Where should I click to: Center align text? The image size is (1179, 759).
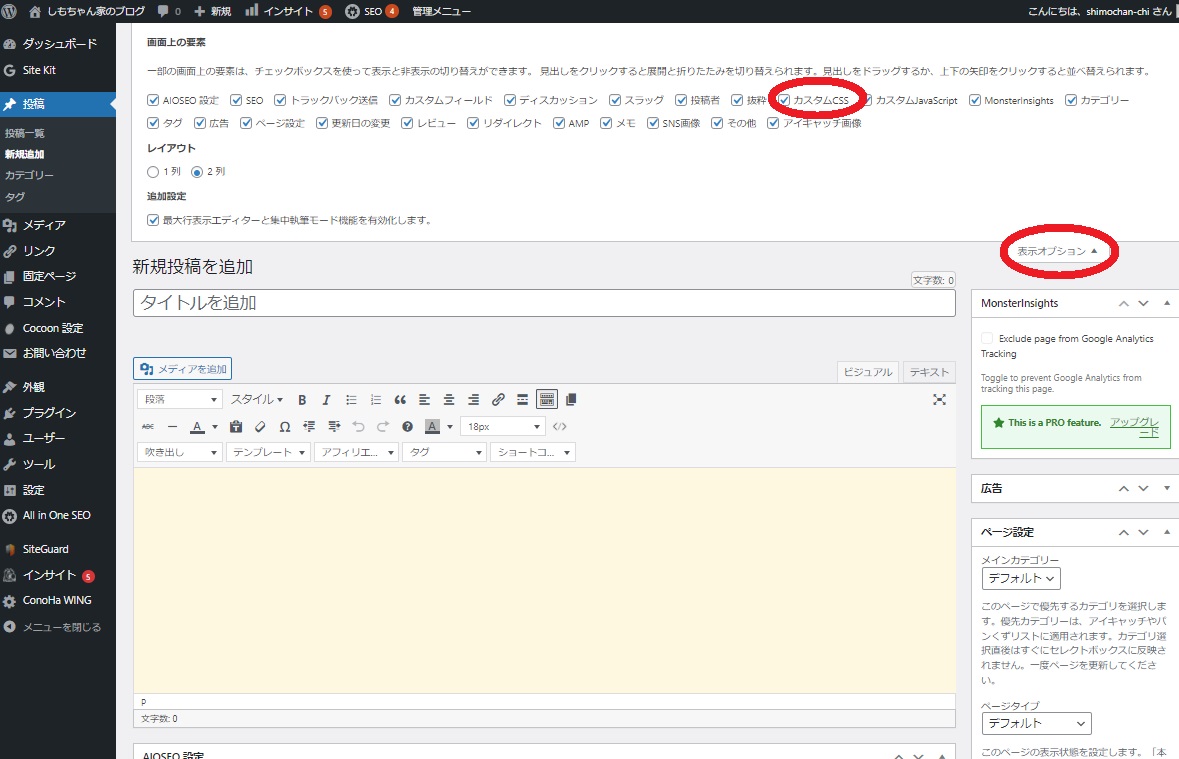(449, 399)
